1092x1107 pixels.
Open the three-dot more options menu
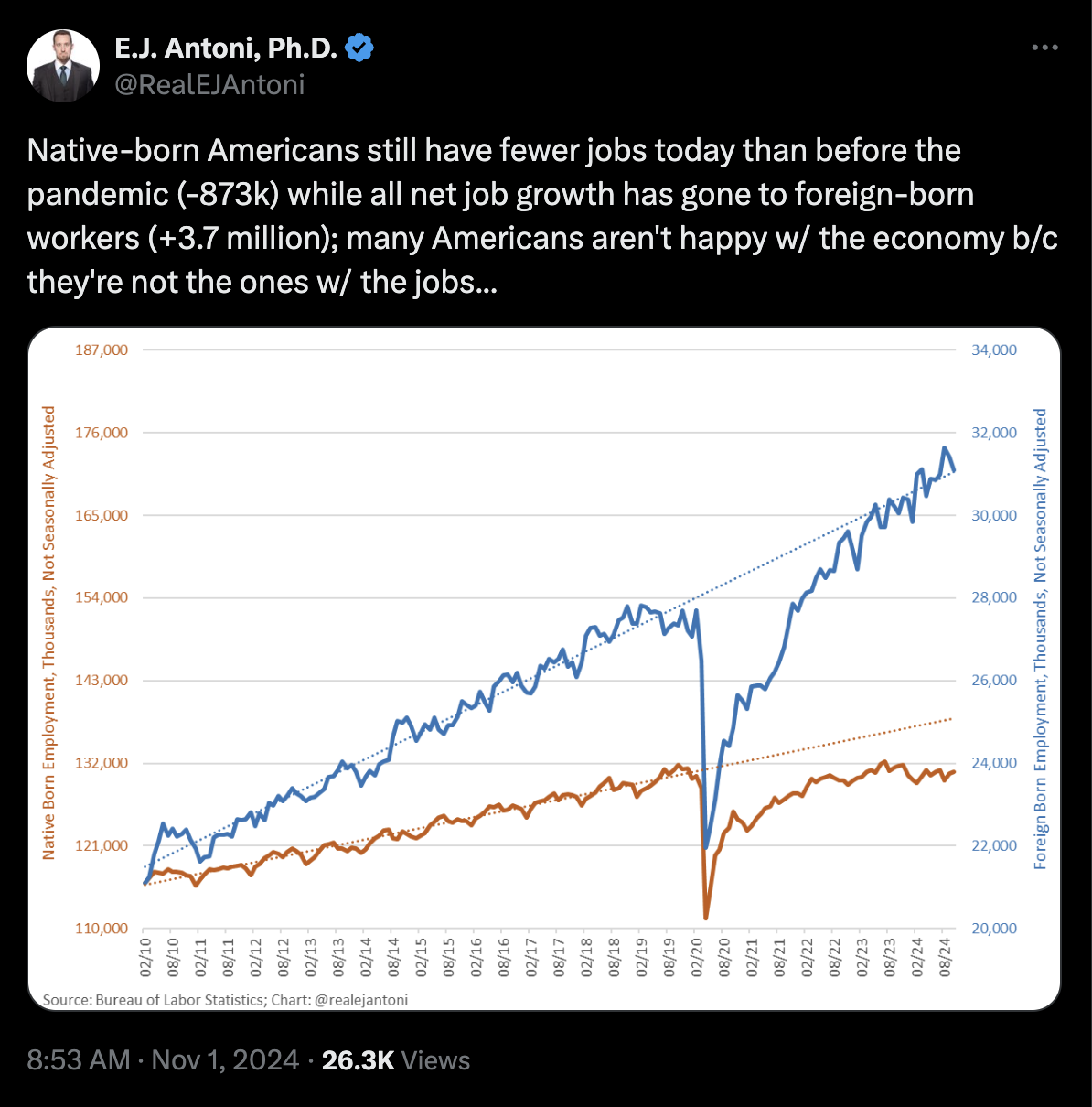click(1044, 48)
